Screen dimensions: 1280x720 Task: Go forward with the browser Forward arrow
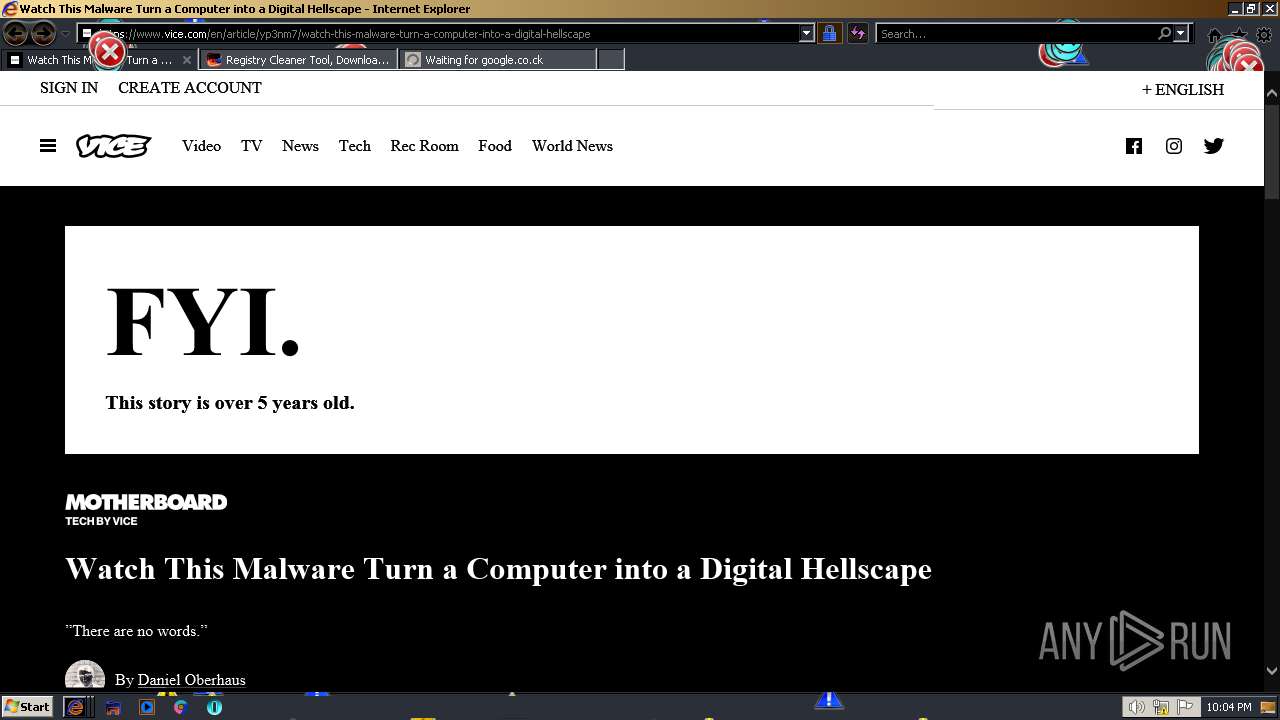tap(43, 34)
